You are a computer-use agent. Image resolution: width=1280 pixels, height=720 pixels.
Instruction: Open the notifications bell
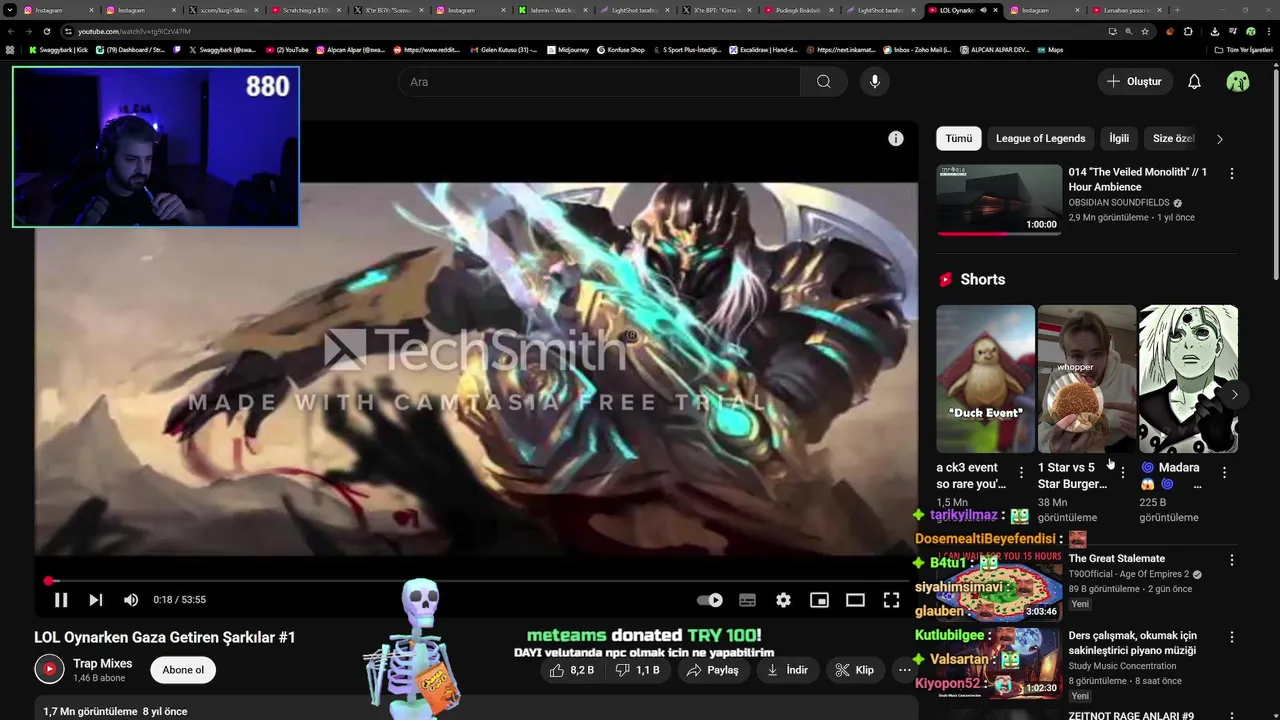[x=1194, y=82]
